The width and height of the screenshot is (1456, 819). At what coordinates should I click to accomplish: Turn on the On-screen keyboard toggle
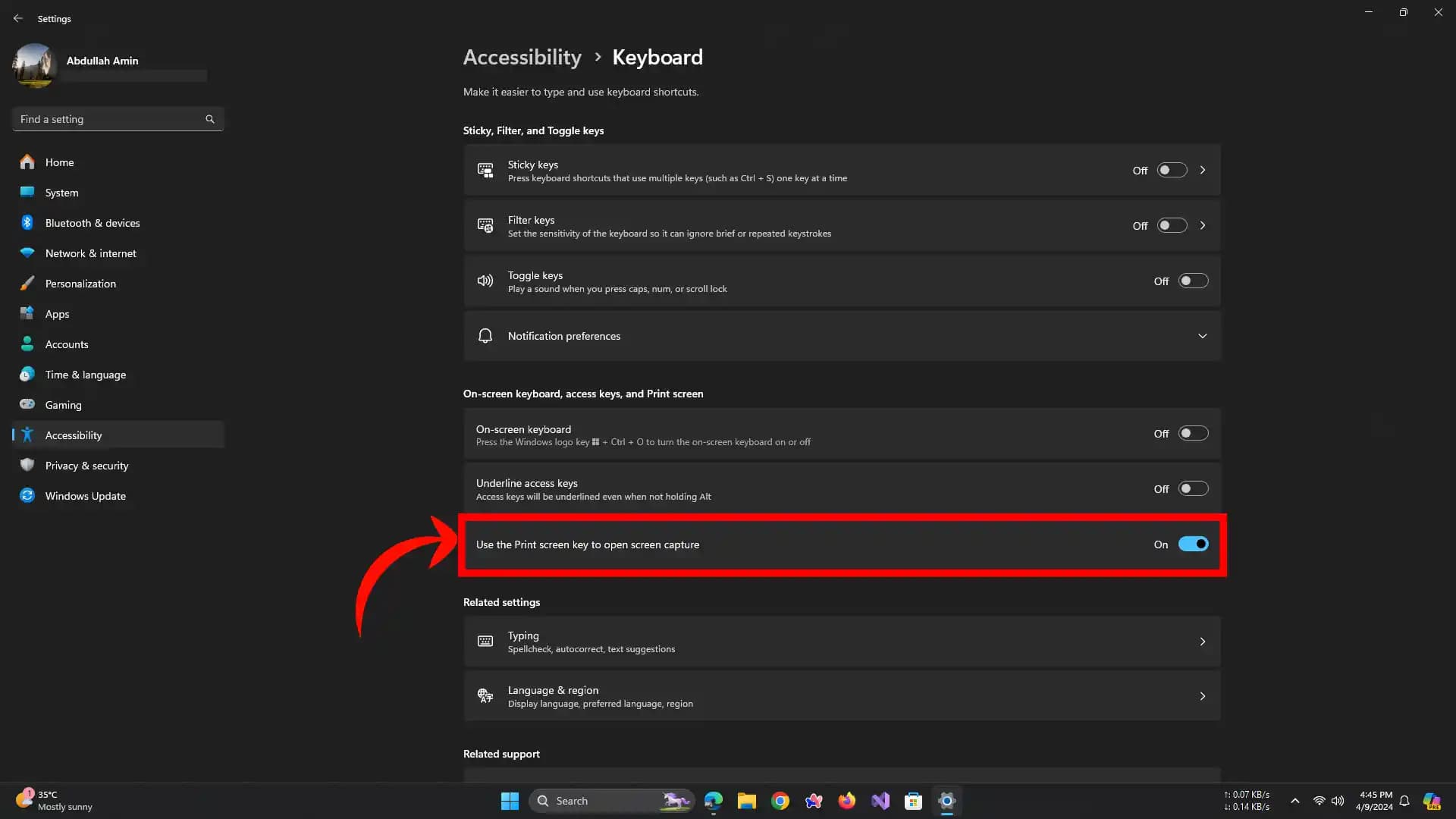pyautogui.click(x=1191, y=433)
